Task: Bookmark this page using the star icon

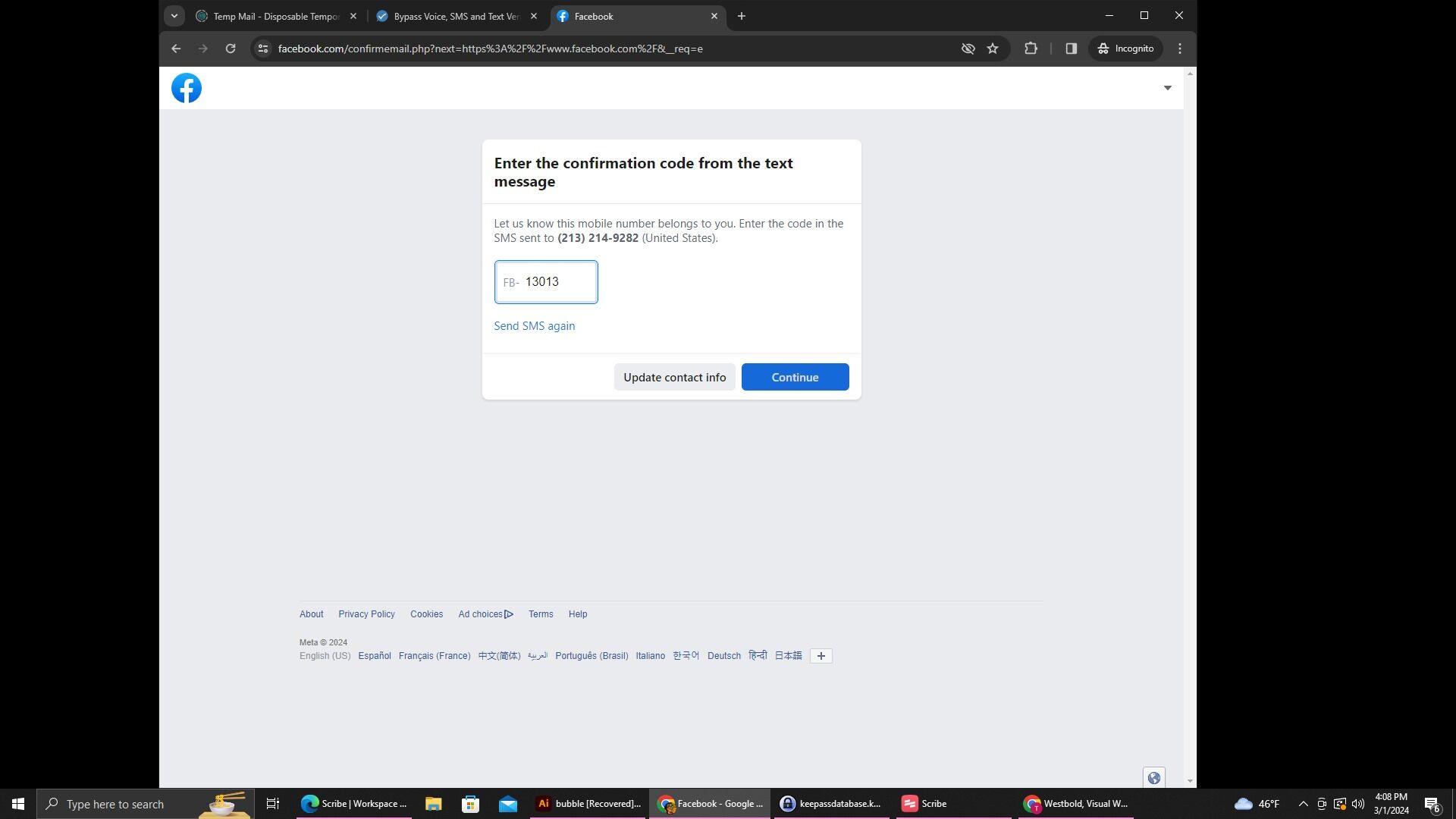Action: 993,48
